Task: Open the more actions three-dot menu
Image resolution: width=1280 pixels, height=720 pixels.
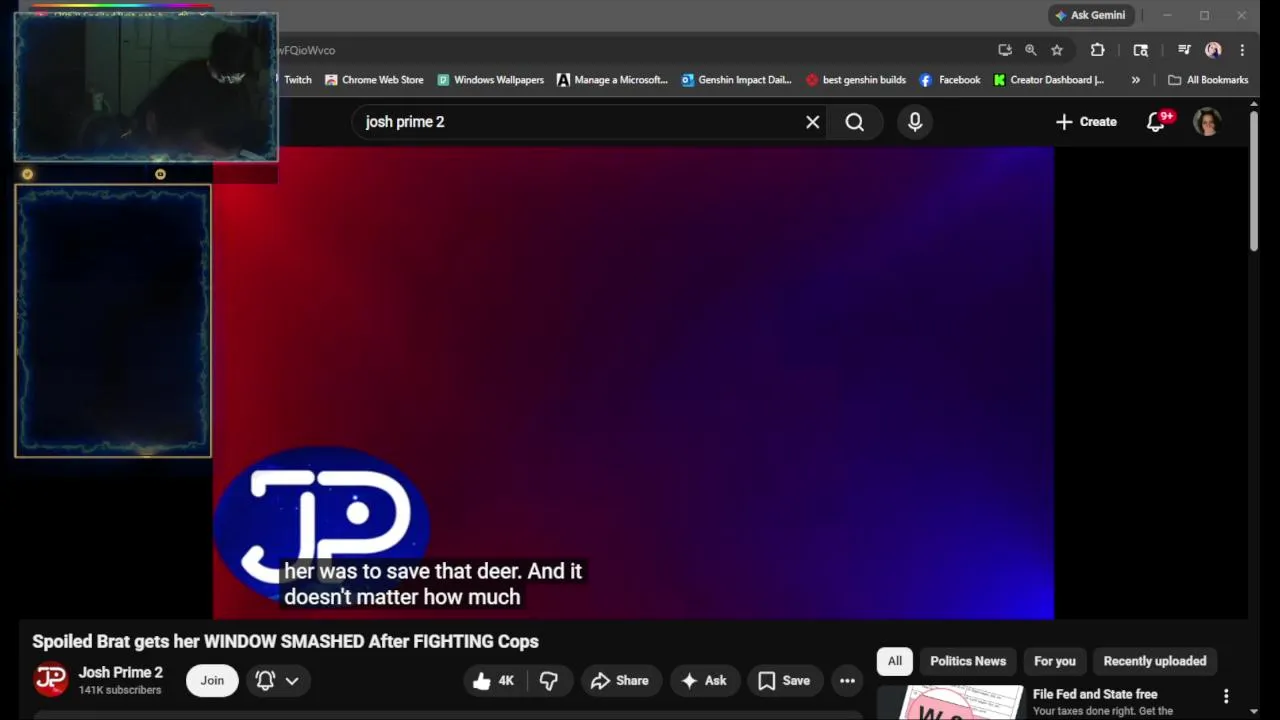Action: click(x=847, y=681)
